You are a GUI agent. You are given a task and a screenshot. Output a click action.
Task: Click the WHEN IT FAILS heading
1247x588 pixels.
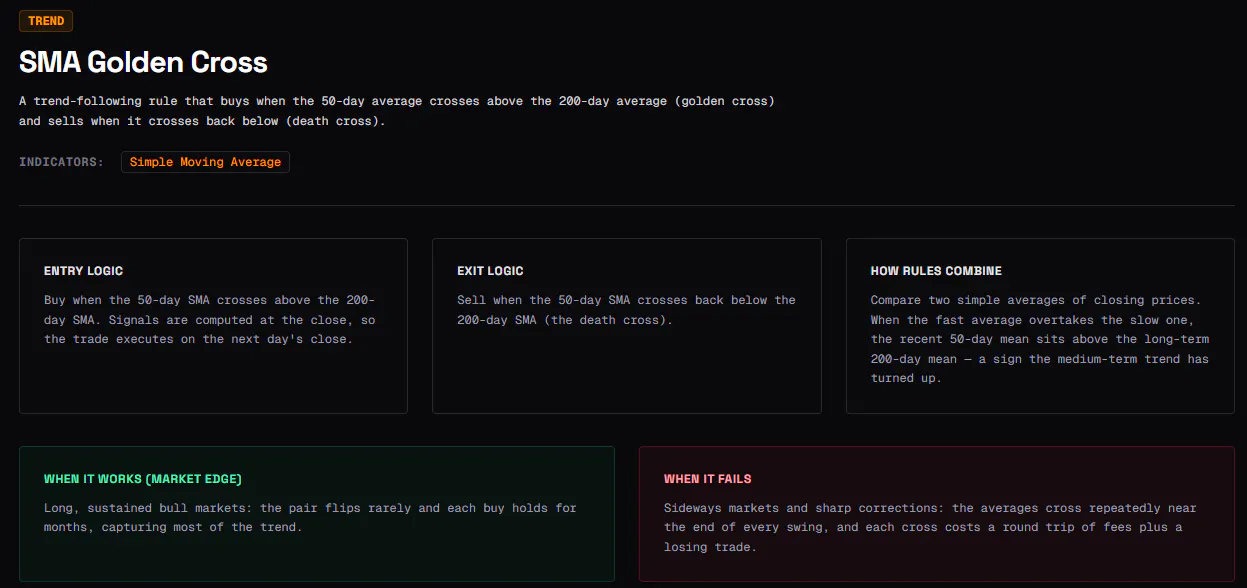pyautogui.click(x=708, y=479)
